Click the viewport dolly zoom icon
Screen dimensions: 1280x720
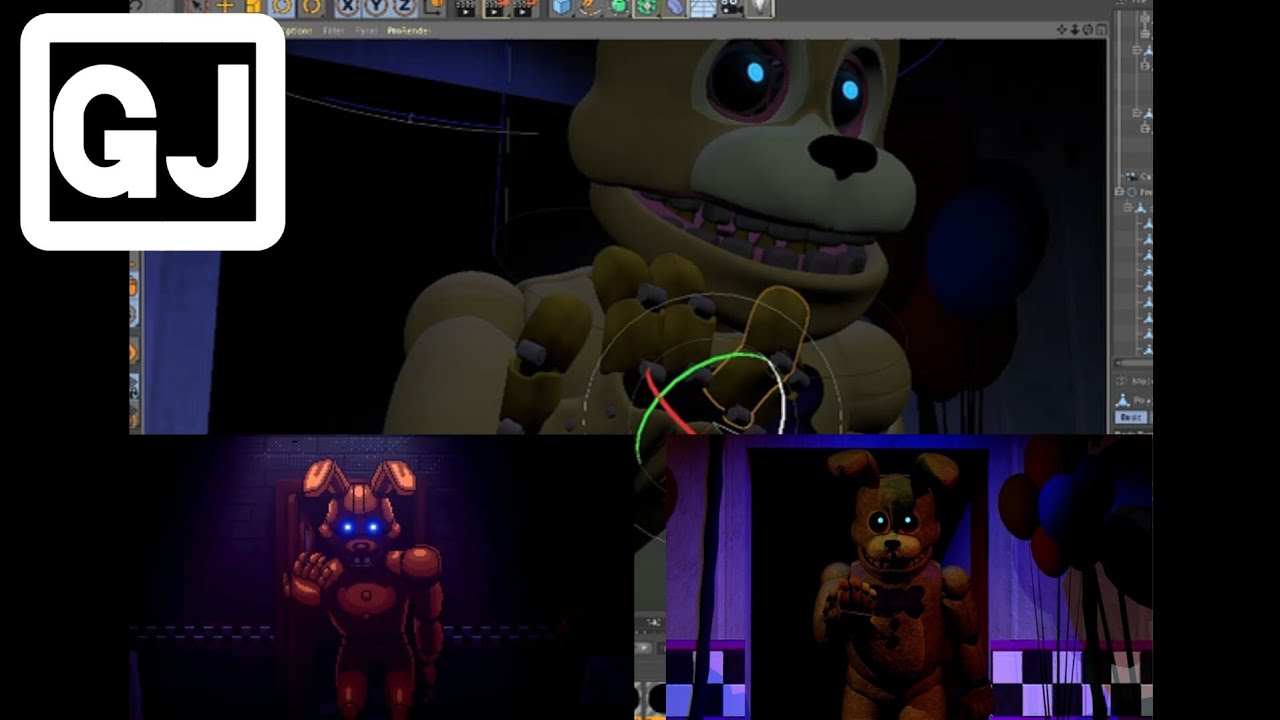tap(1075, 29)
